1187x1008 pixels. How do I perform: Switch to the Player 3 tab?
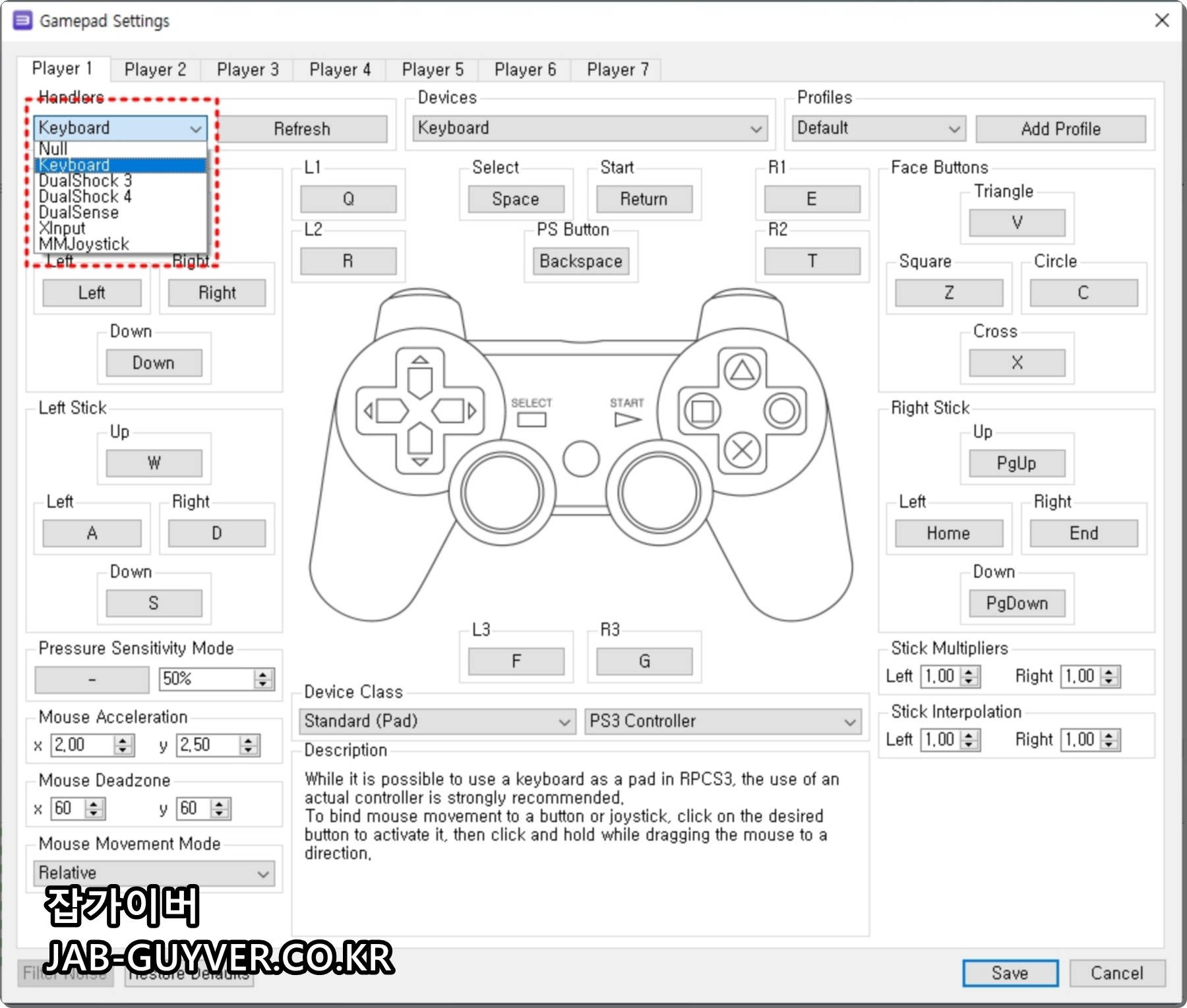pyautogui.click(x=247, y=69)
